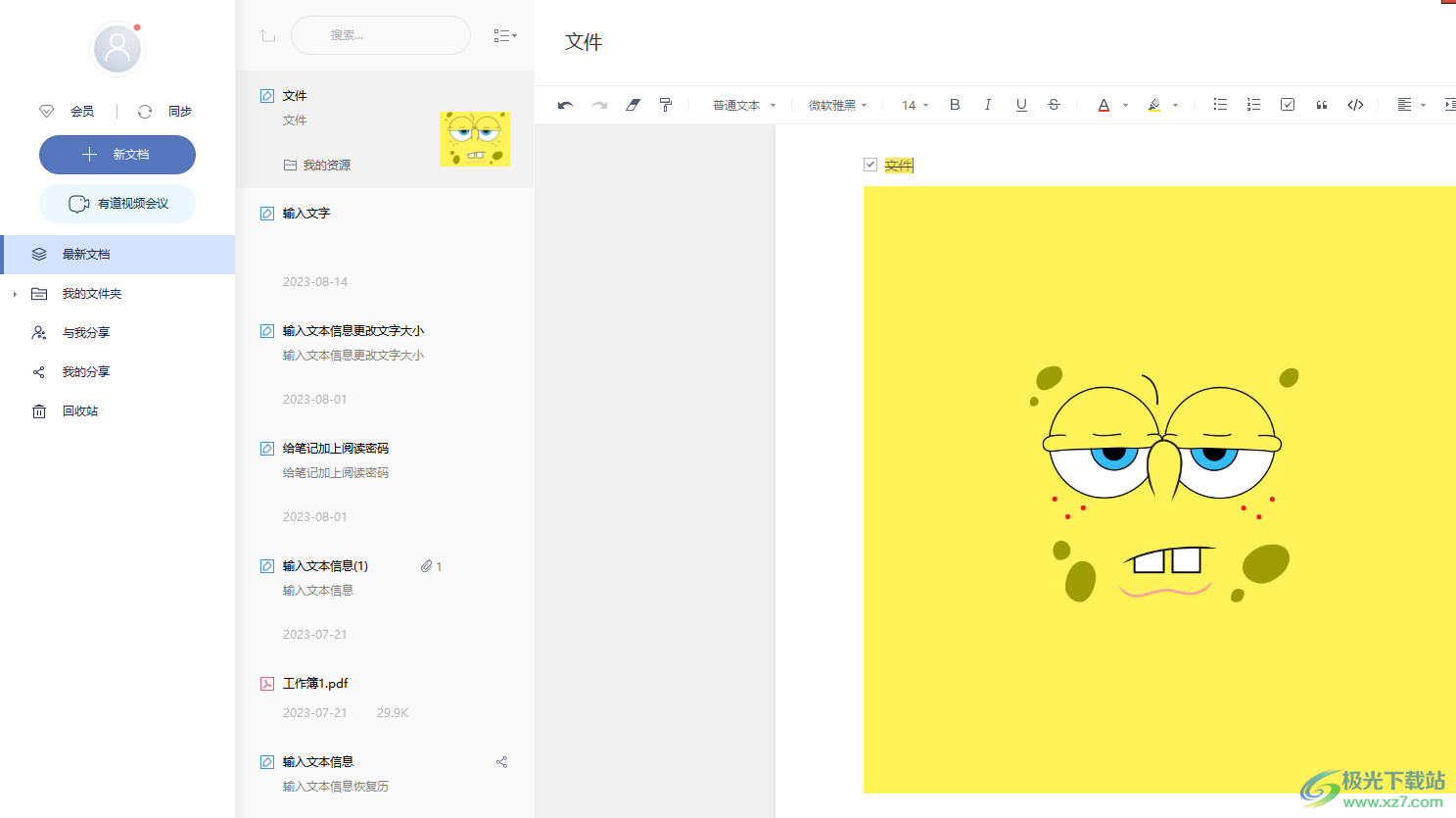Open the 普通文本 paragraph style dropdown

pos(744,105)
